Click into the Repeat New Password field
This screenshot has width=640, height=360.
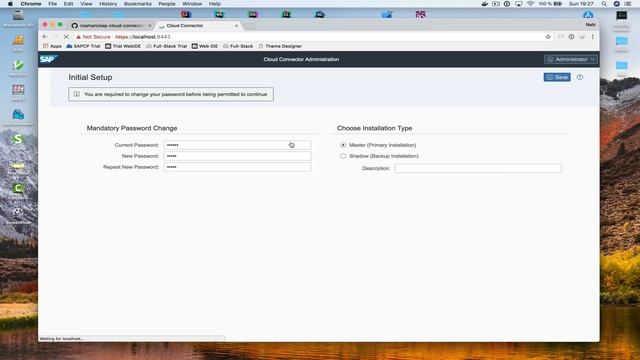[237, 167]
